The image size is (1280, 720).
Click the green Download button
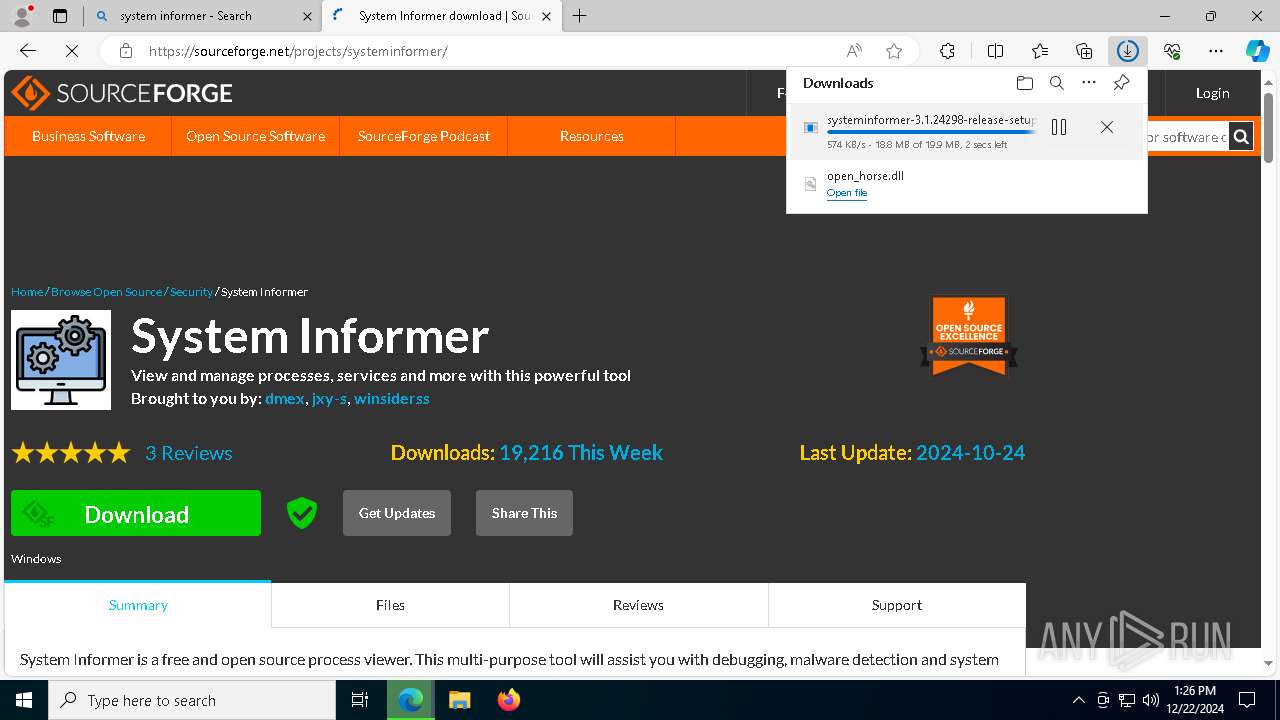click(x=136, y=513)
